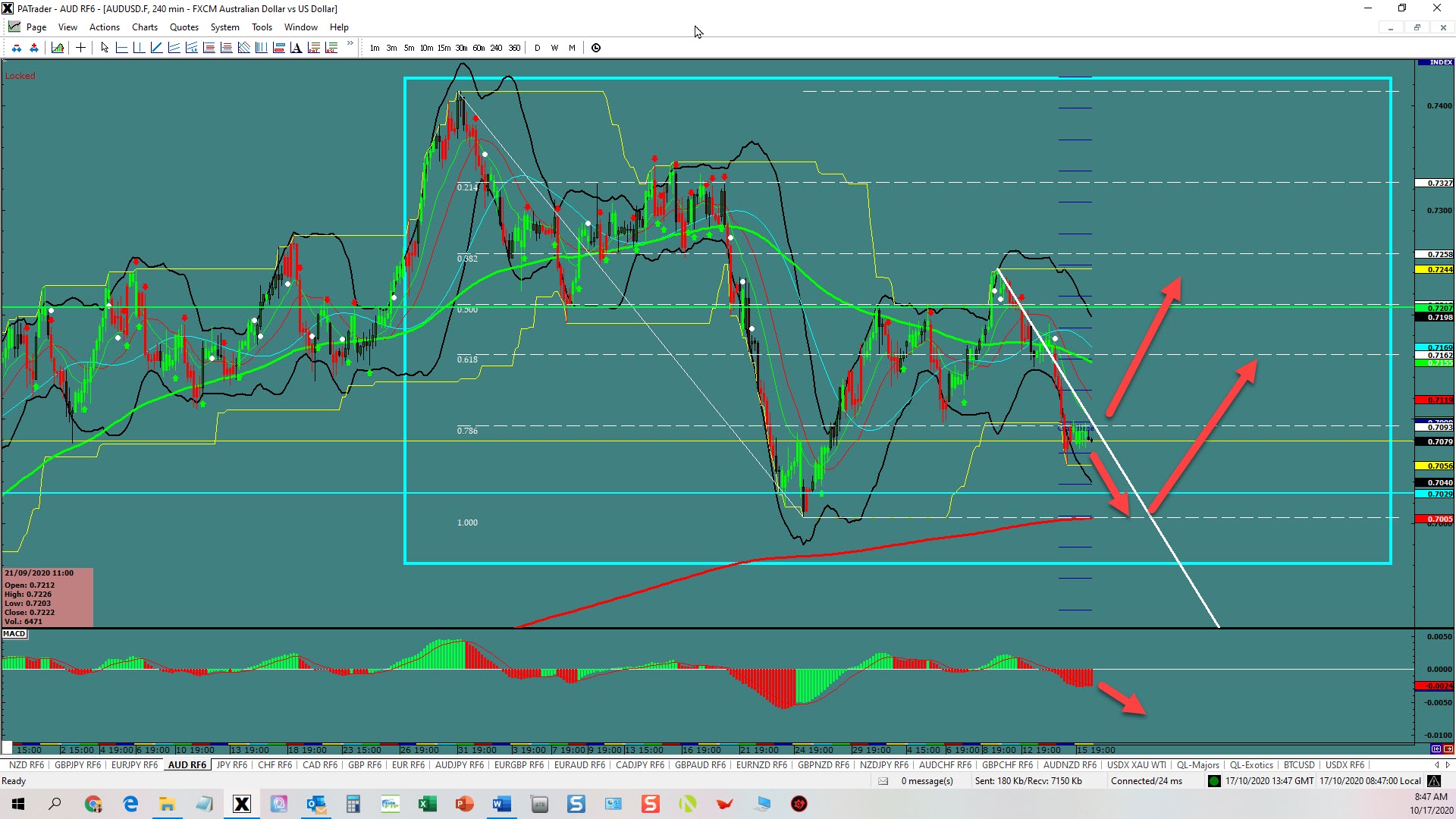Choose the text annotation tool
This screenshot has width=1456, height=819.
coord(296,48)
